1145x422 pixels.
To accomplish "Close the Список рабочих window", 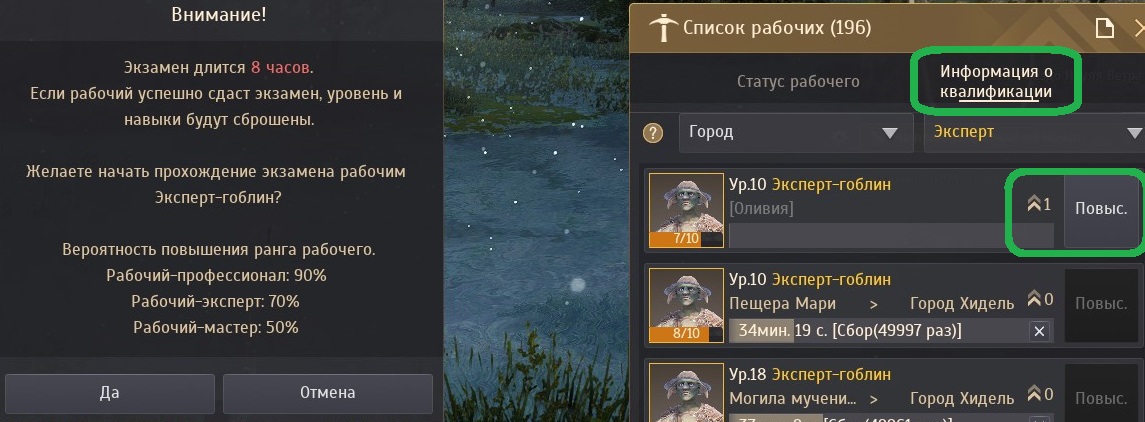I will [x=1138, y=28].
